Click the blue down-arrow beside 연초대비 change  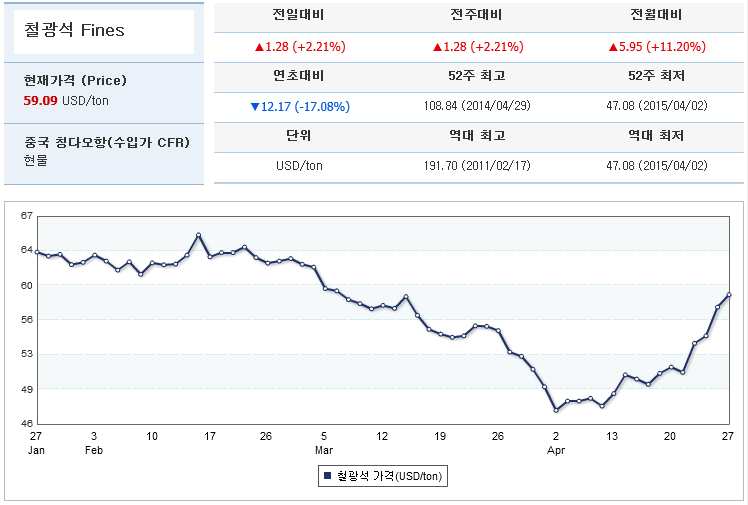[254, 107]
